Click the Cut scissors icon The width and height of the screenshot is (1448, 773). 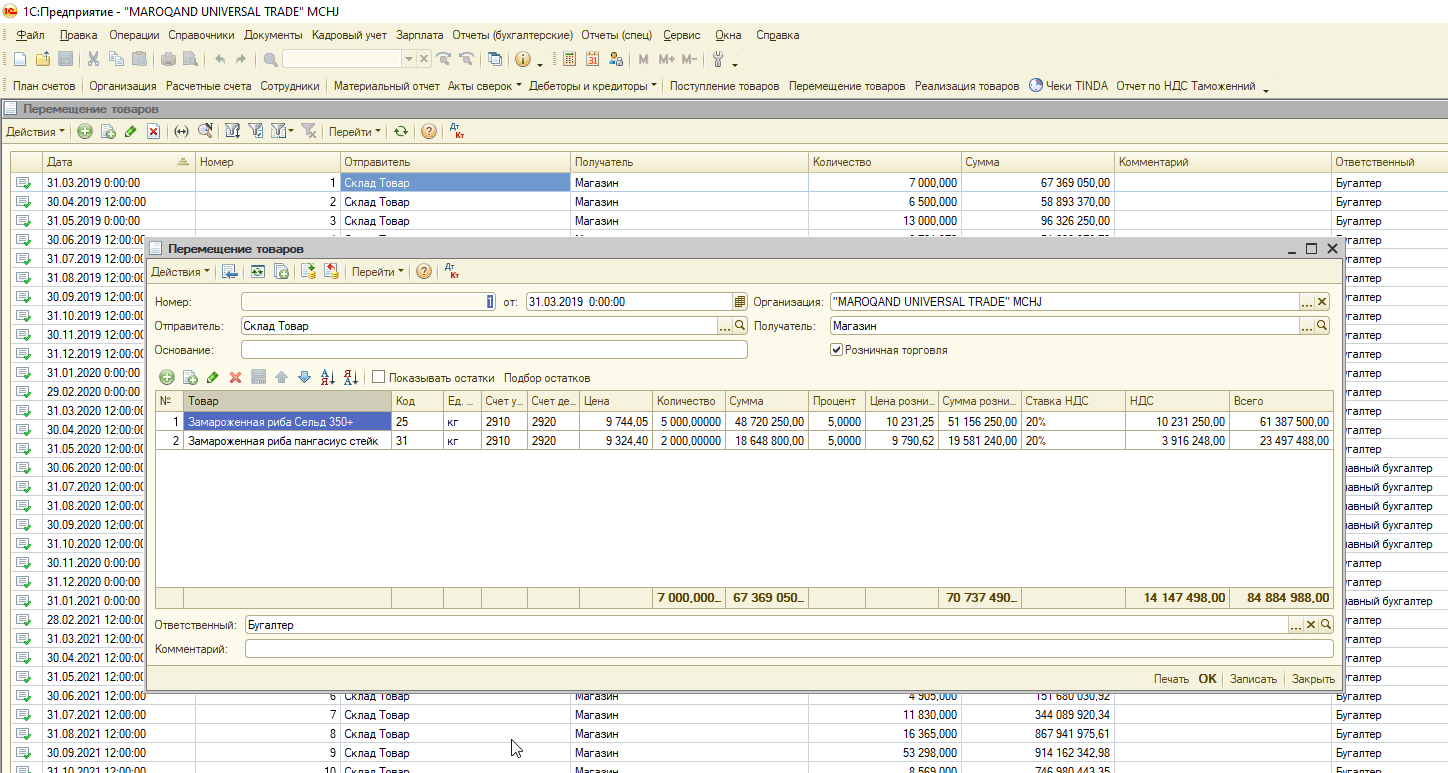click(x=93, y=59)
